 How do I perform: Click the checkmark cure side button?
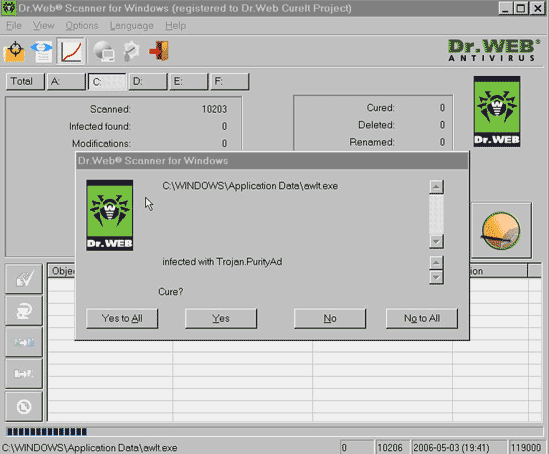24,279
